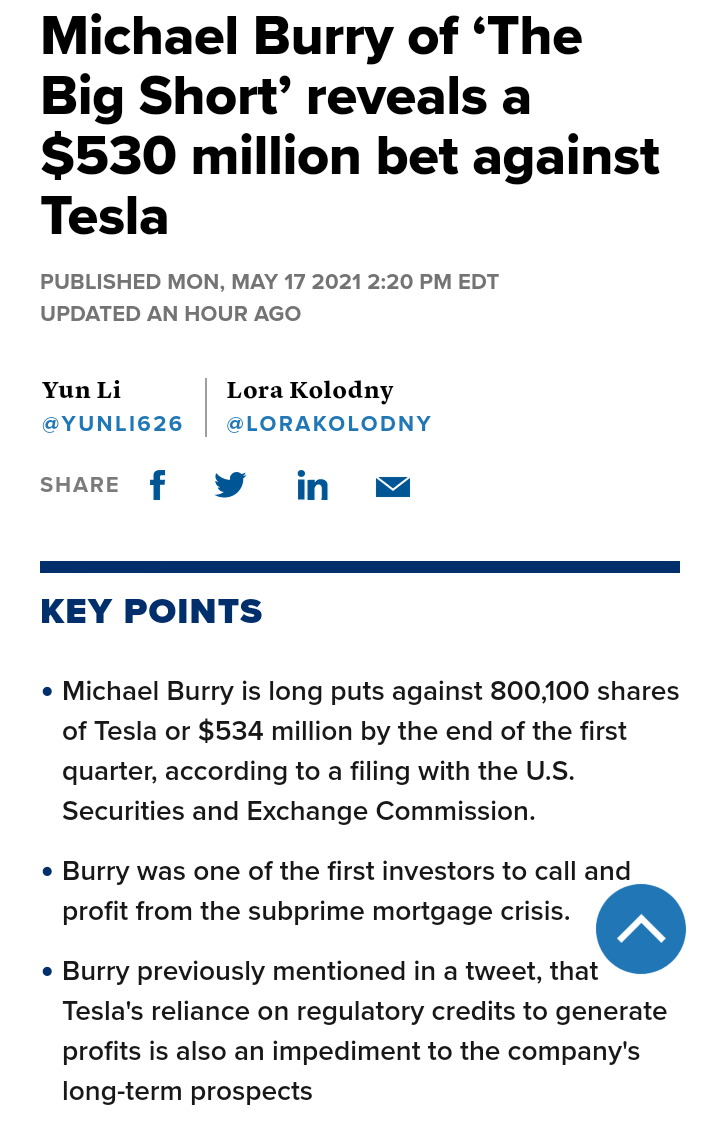Open author Yun Li's profile
720x1134 pixels.
pyautogui.click(x=81, y=390)
